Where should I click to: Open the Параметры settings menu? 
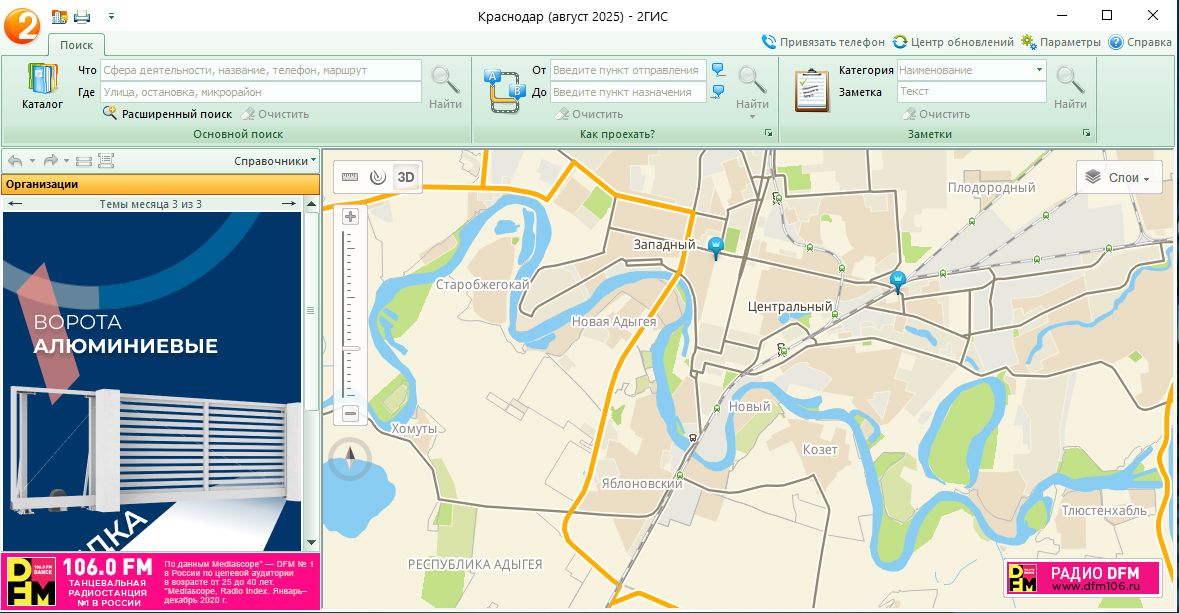1061,42
